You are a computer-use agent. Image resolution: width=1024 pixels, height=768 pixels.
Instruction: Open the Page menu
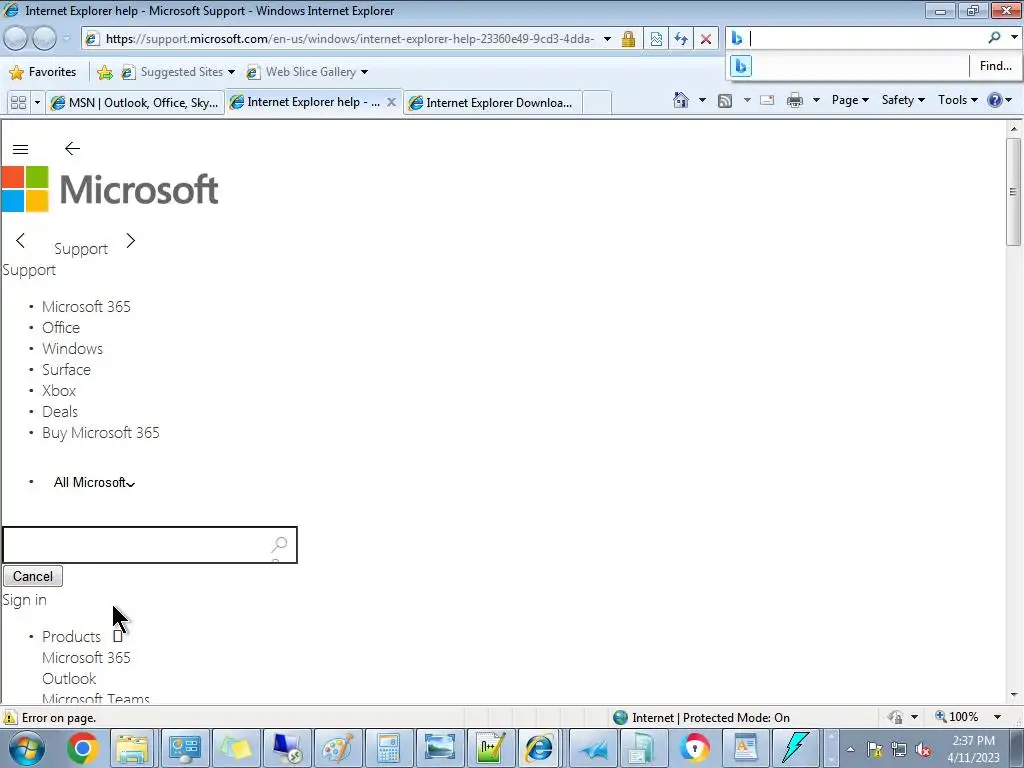850,100
